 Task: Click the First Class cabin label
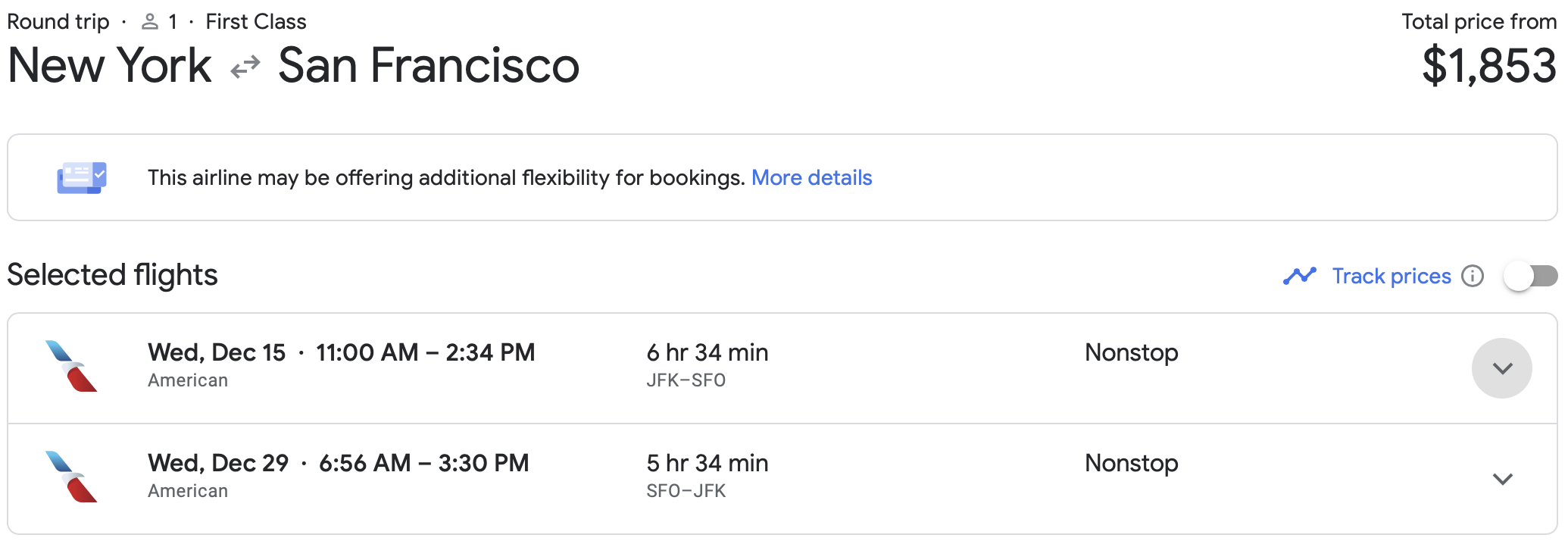coord(256,22)
